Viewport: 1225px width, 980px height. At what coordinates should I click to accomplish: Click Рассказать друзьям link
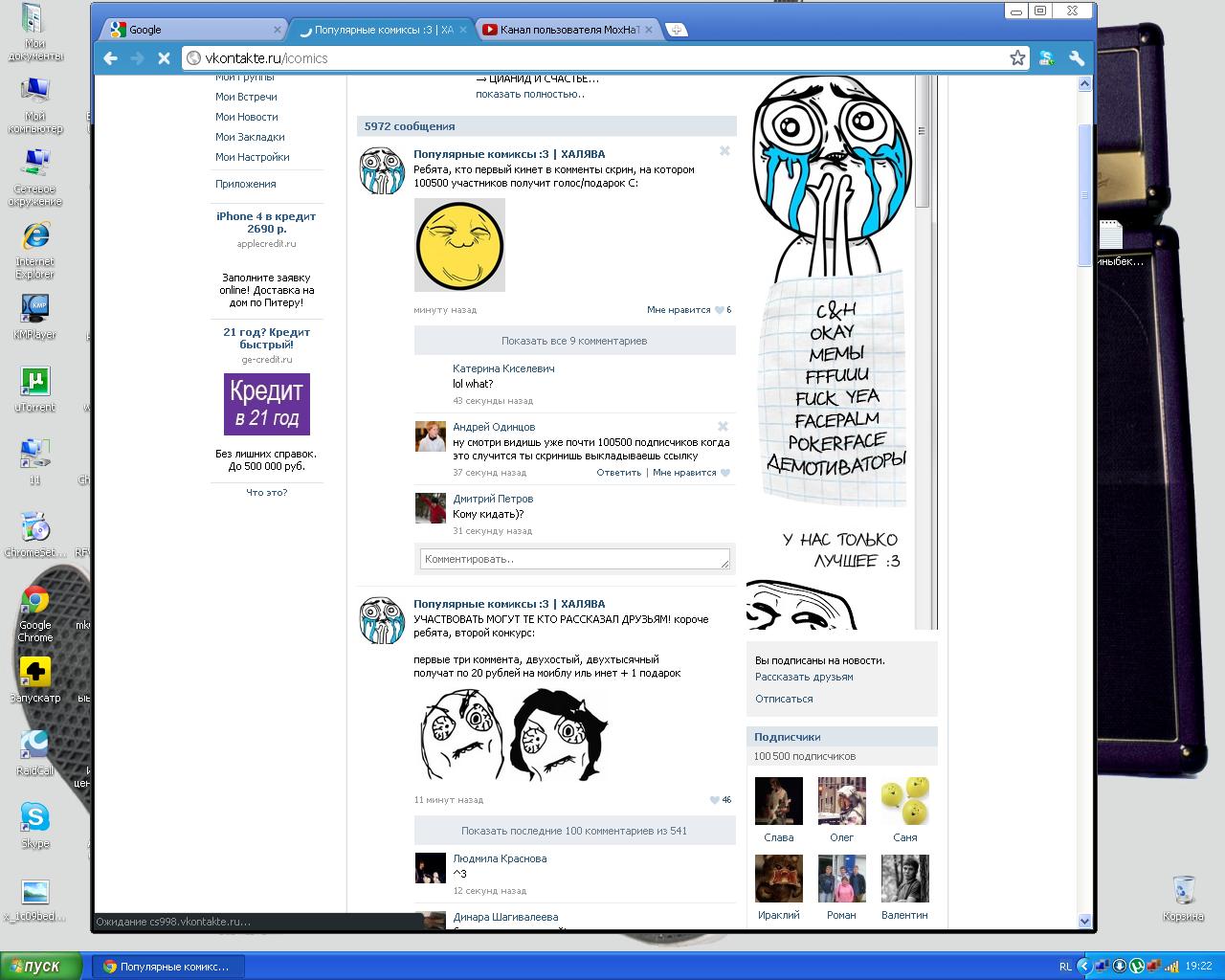pos(804,677)
